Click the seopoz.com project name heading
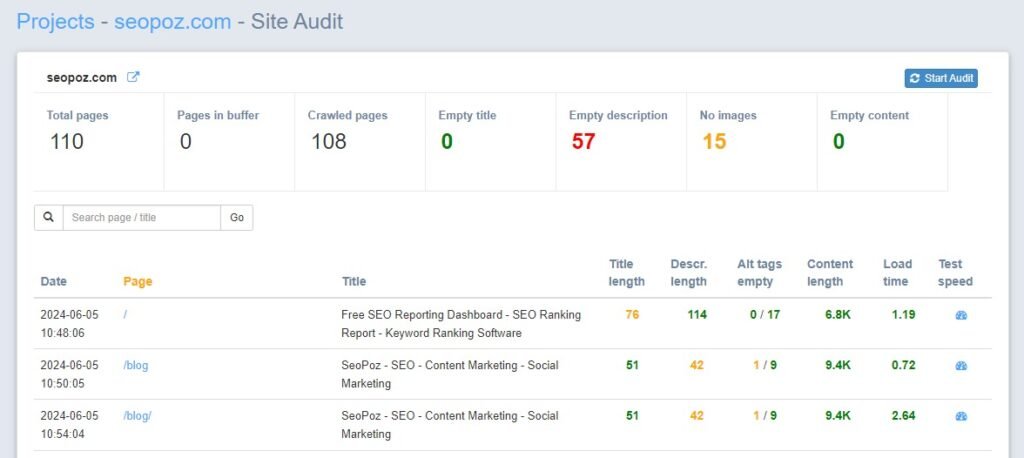 (x=82, y=78)
